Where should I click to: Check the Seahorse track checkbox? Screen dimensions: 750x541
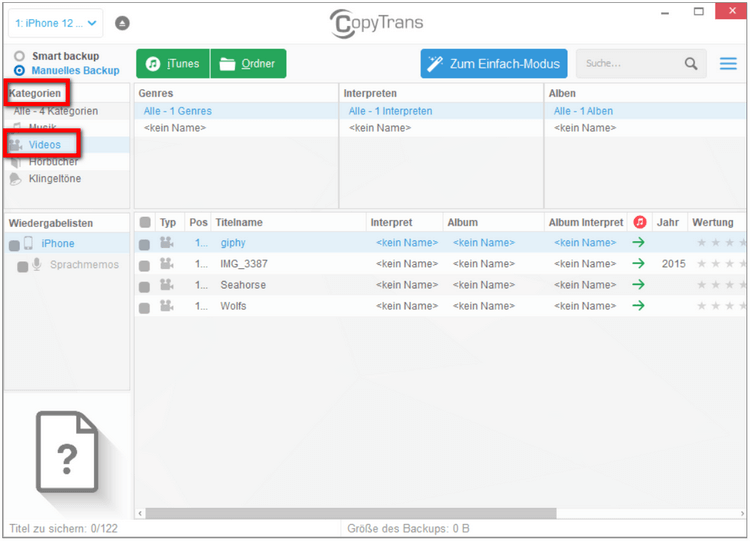click(x=144, y=287)
